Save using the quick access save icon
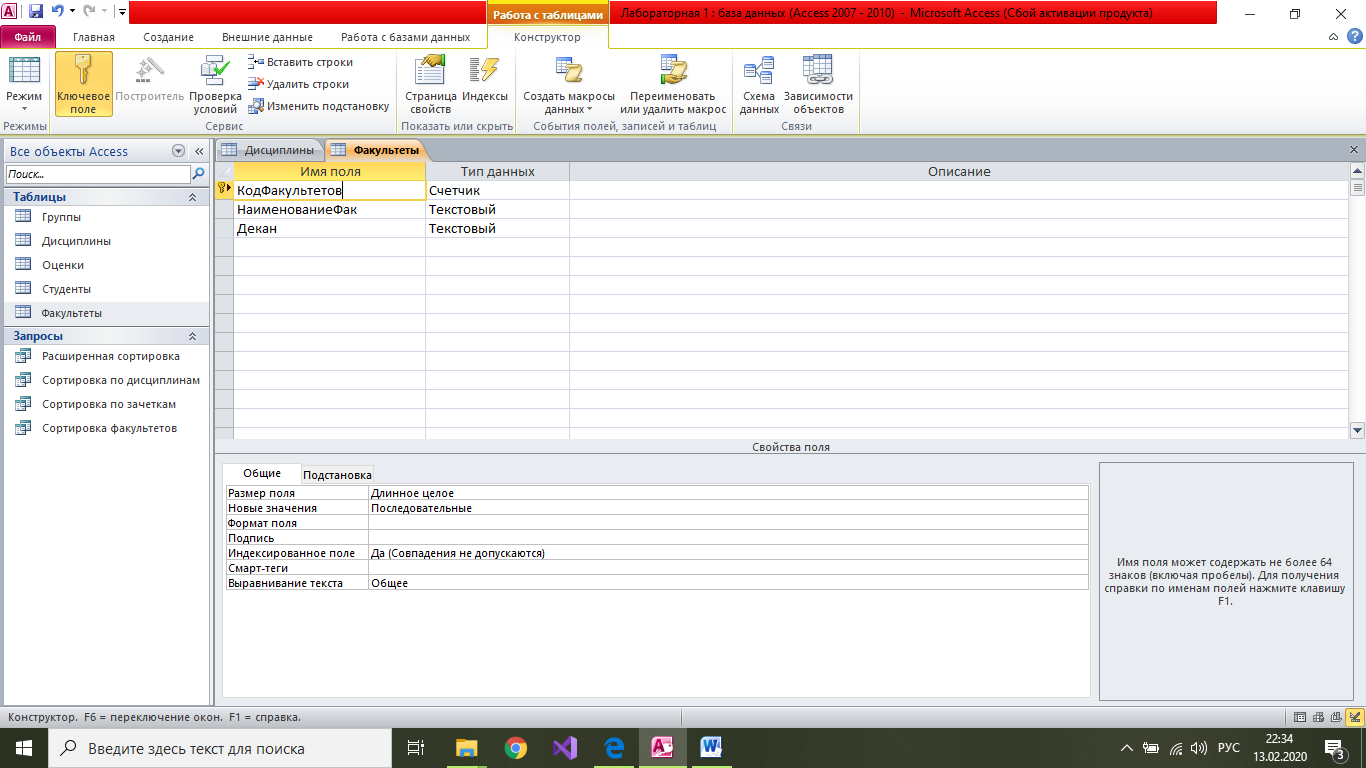This screenshot has height=768, width=1366. [x=36, y=13]
